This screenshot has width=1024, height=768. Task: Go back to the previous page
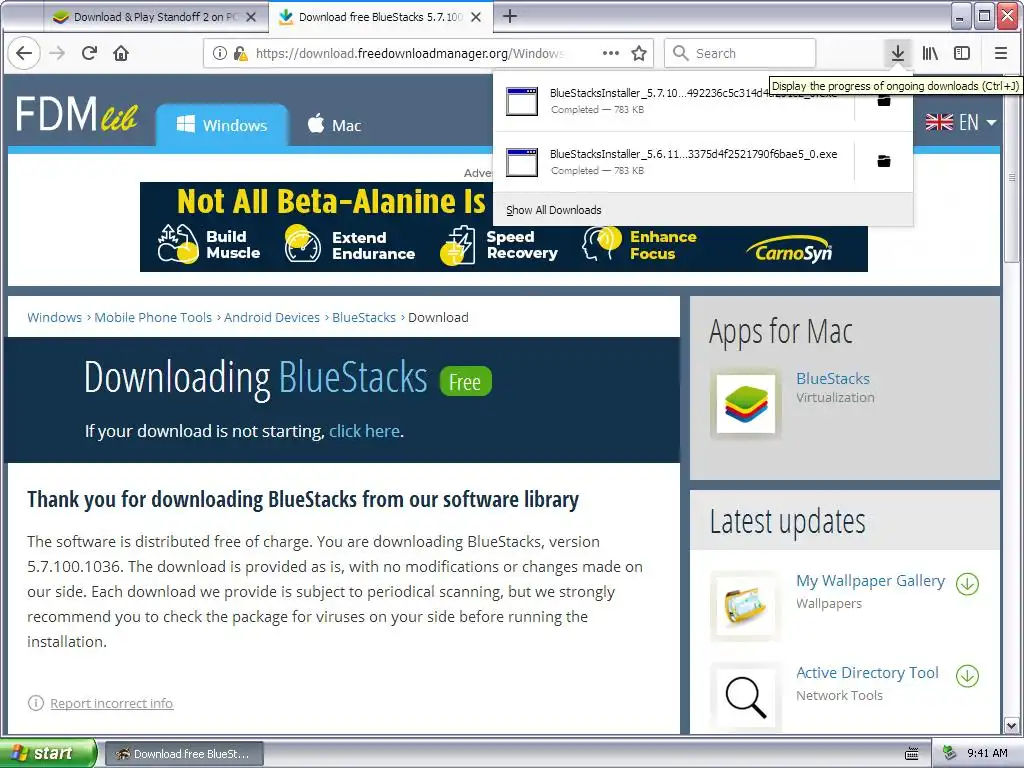[24, 53]
